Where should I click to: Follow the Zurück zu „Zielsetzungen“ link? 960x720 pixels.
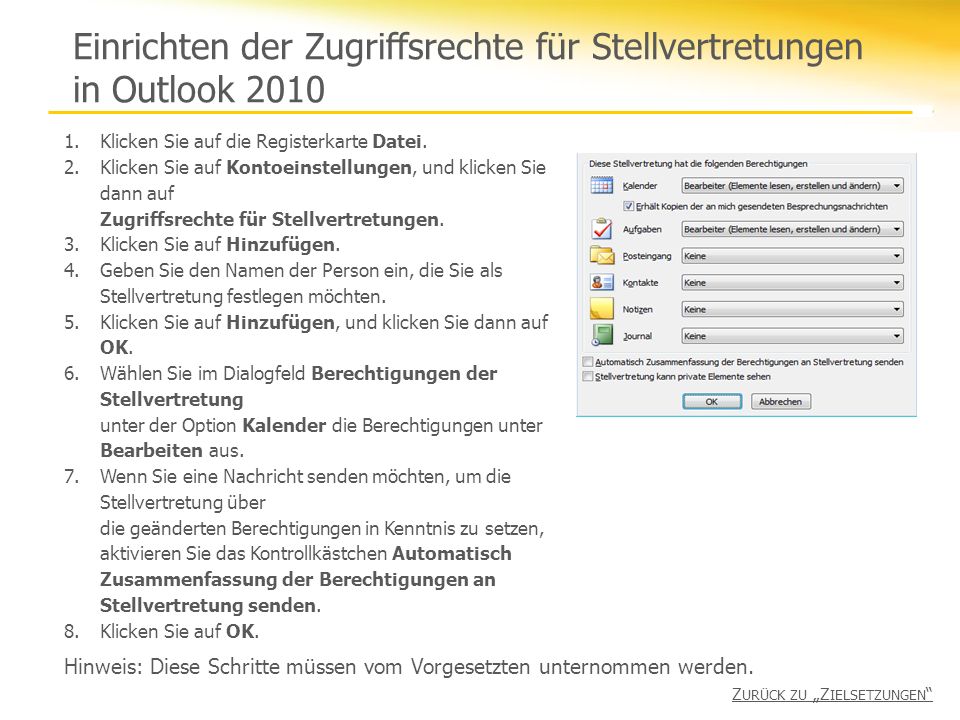point(832,694)
